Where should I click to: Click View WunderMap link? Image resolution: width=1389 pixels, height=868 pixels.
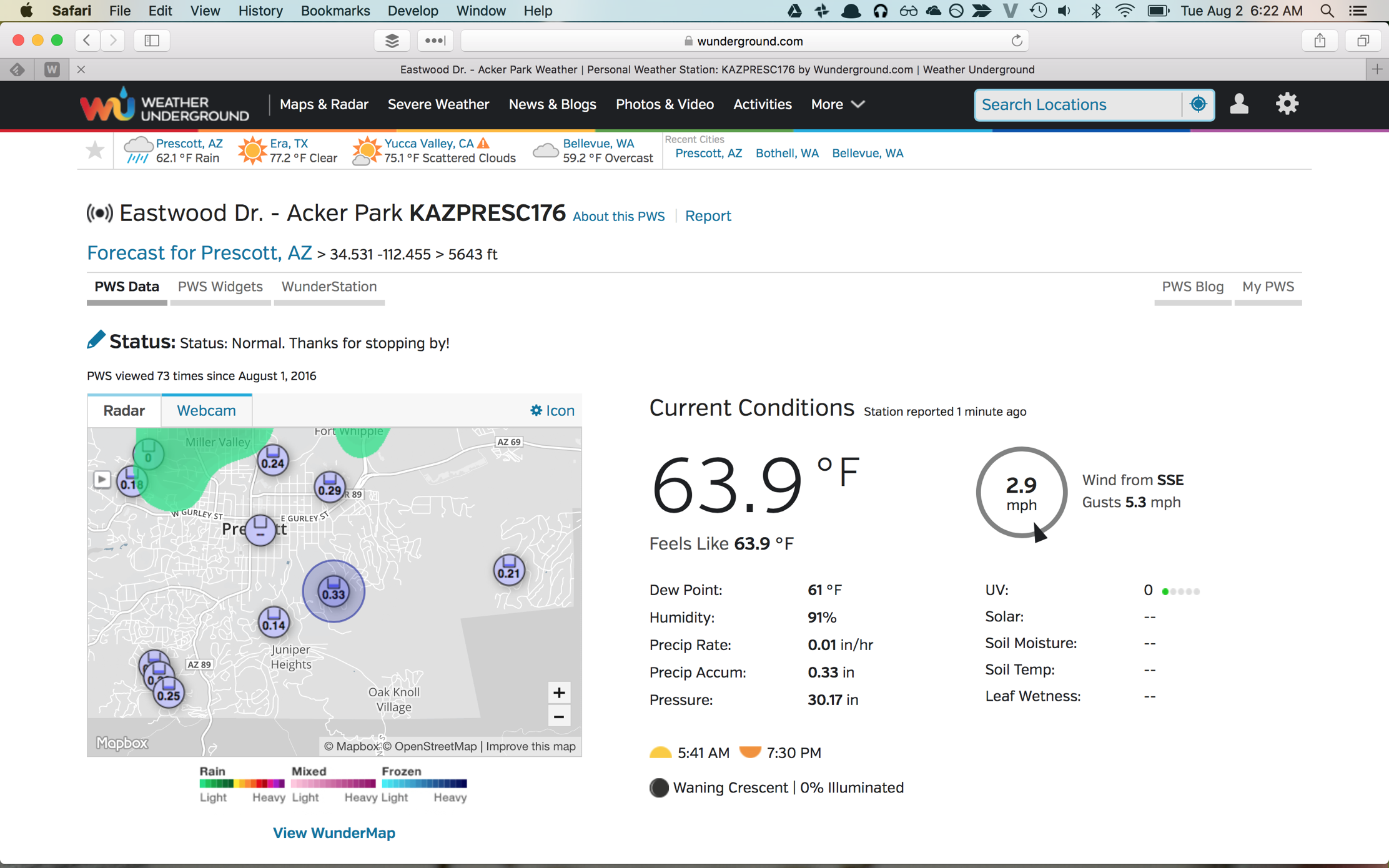point(334,832)
